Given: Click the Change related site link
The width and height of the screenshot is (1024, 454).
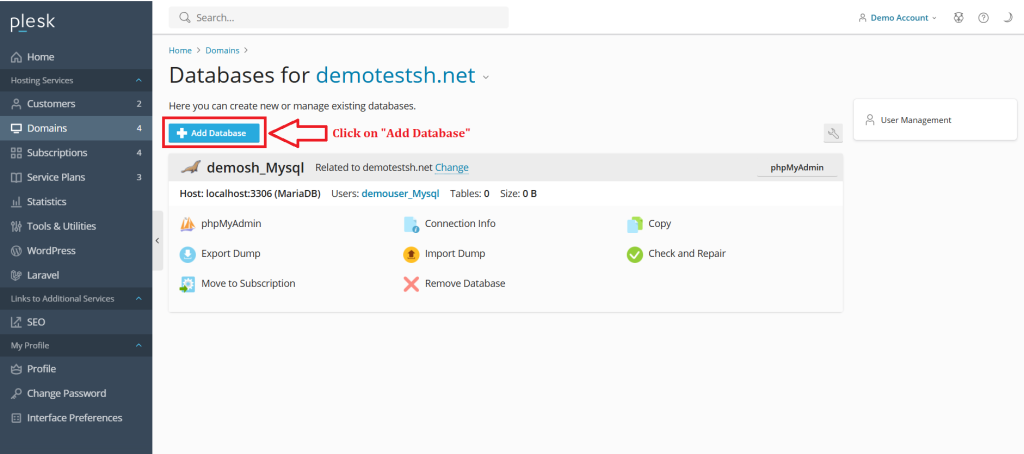Looking at the screenshot, I should tap(452, 168).
